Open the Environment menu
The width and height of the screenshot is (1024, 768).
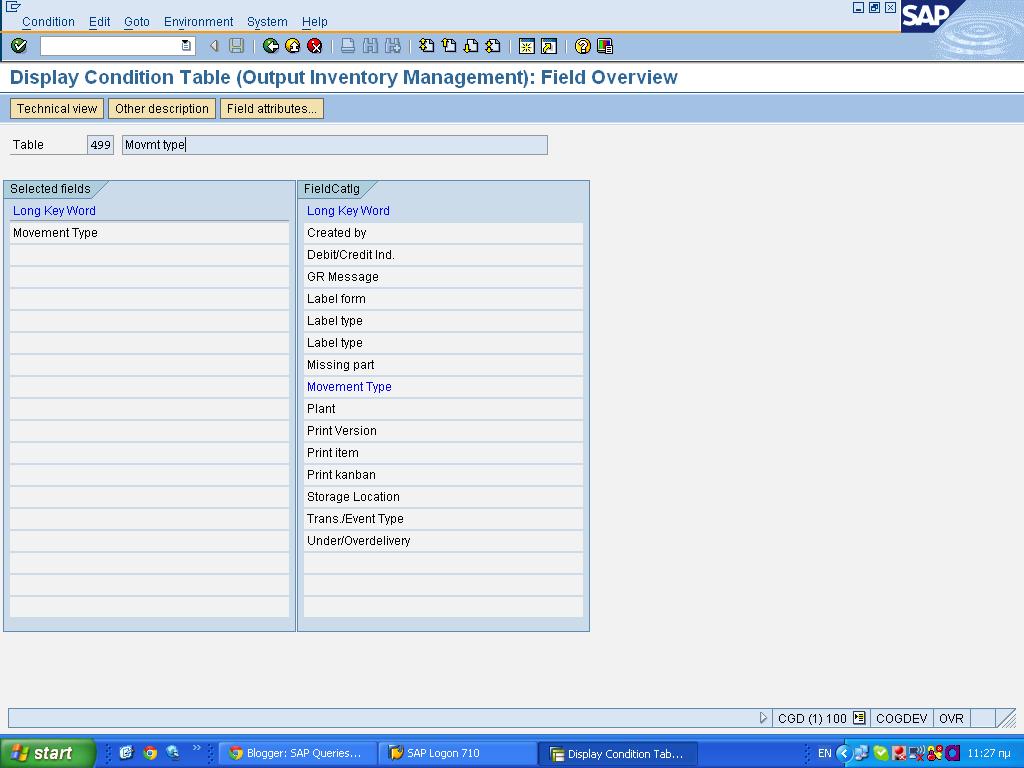pos(199,22)
